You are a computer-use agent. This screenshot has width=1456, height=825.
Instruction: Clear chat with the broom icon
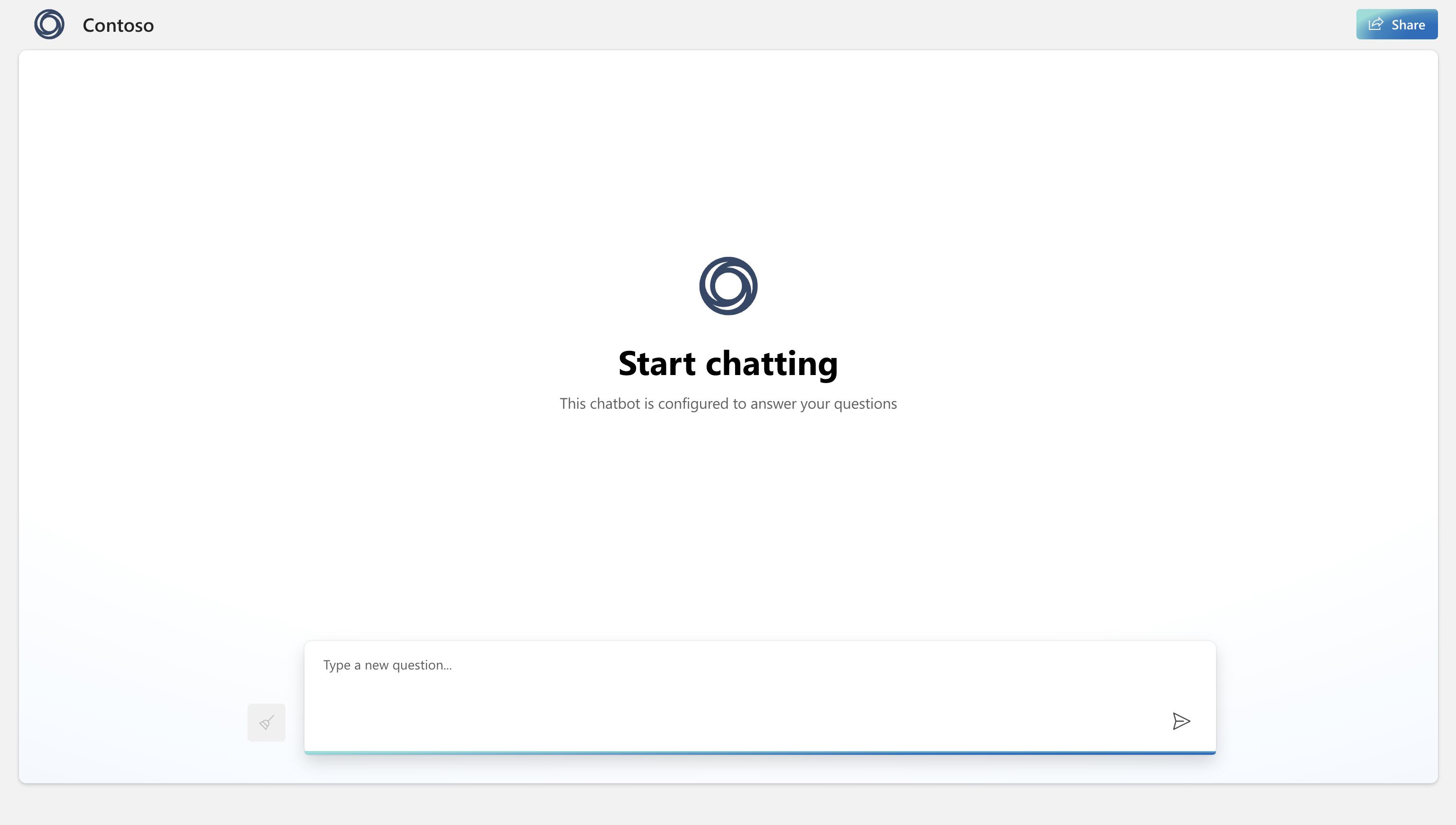point(267,723)
